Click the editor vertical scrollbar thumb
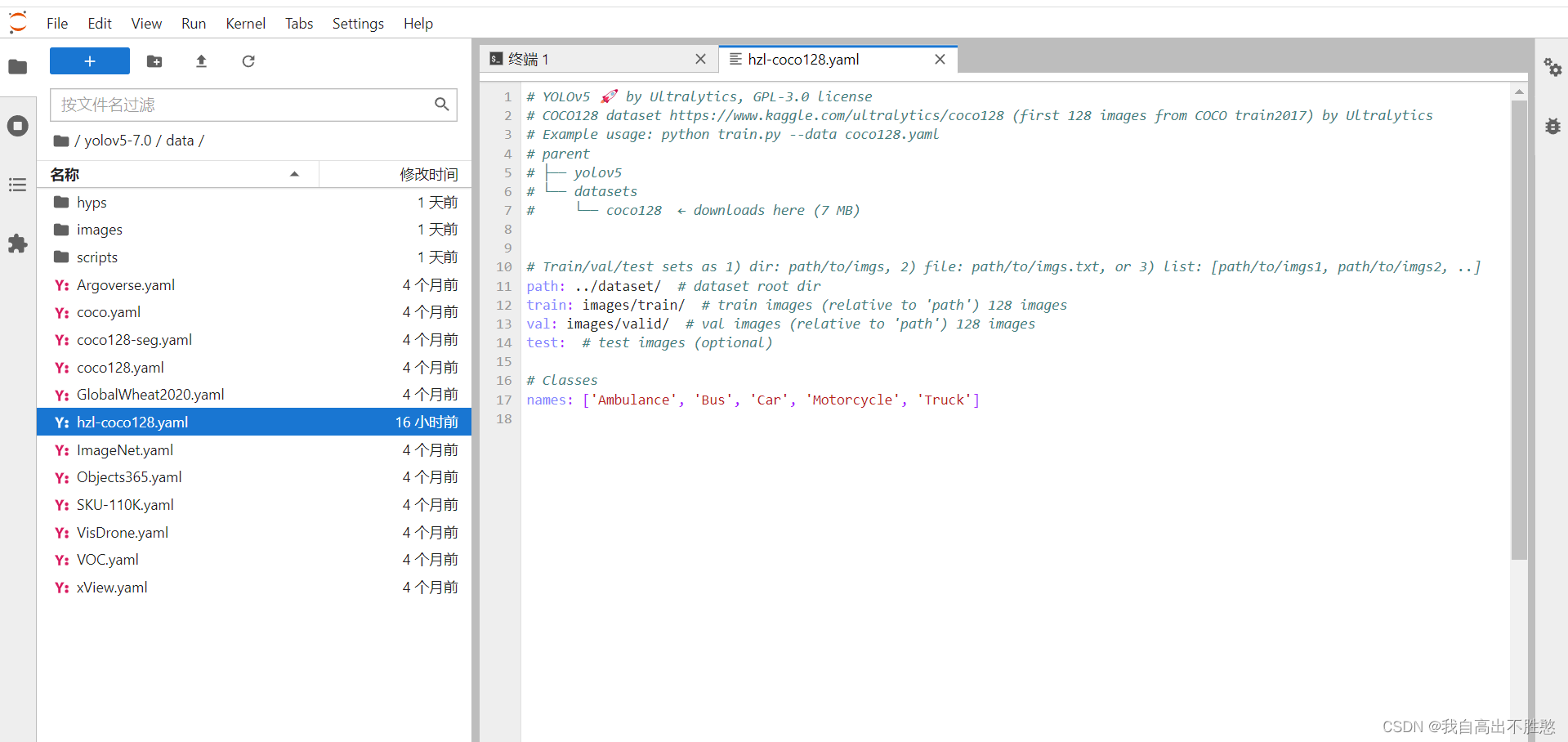The width and height of the screenshot is (1568, 742). (1519, 330)
